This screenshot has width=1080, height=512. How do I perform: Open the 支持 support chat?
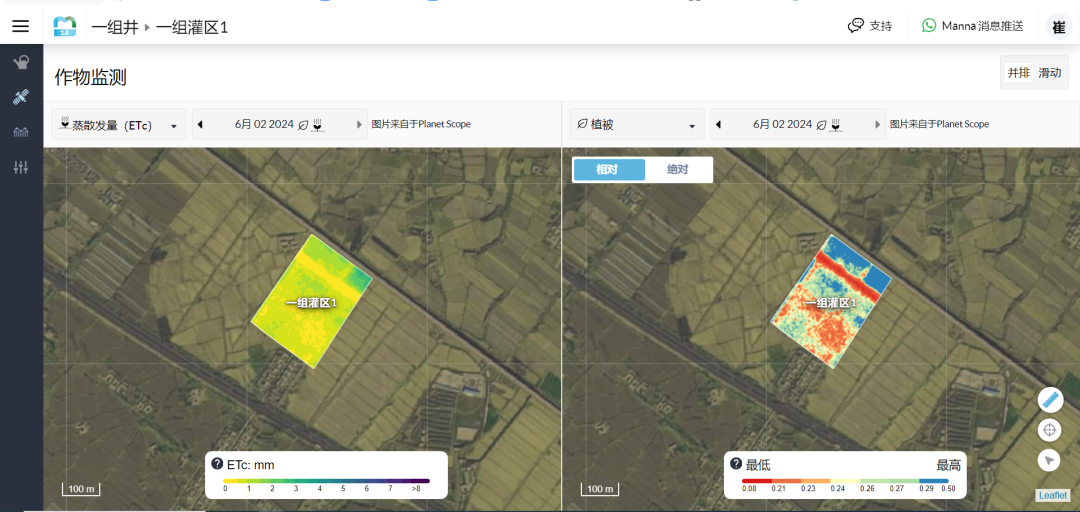tap(869, 26)
